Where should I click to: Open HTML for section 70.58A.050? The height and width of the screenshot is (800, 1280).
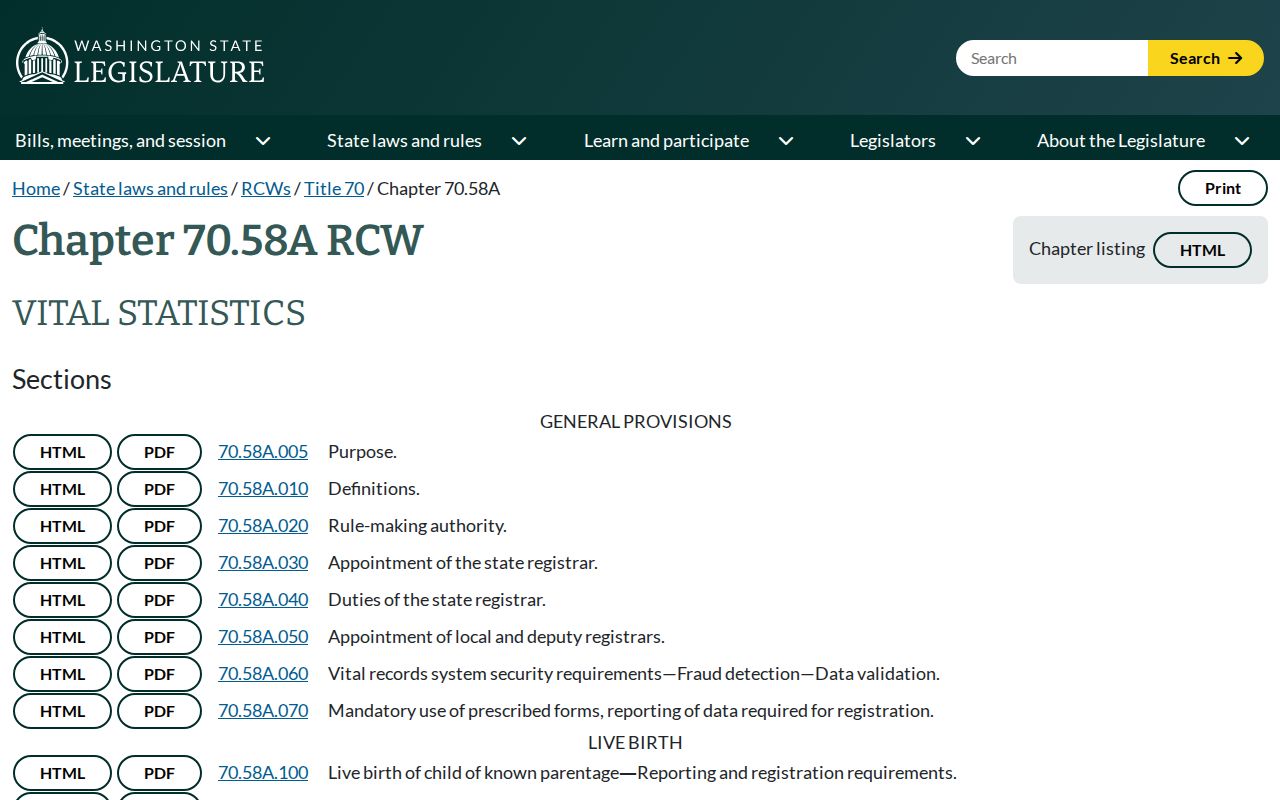[62, 637]
